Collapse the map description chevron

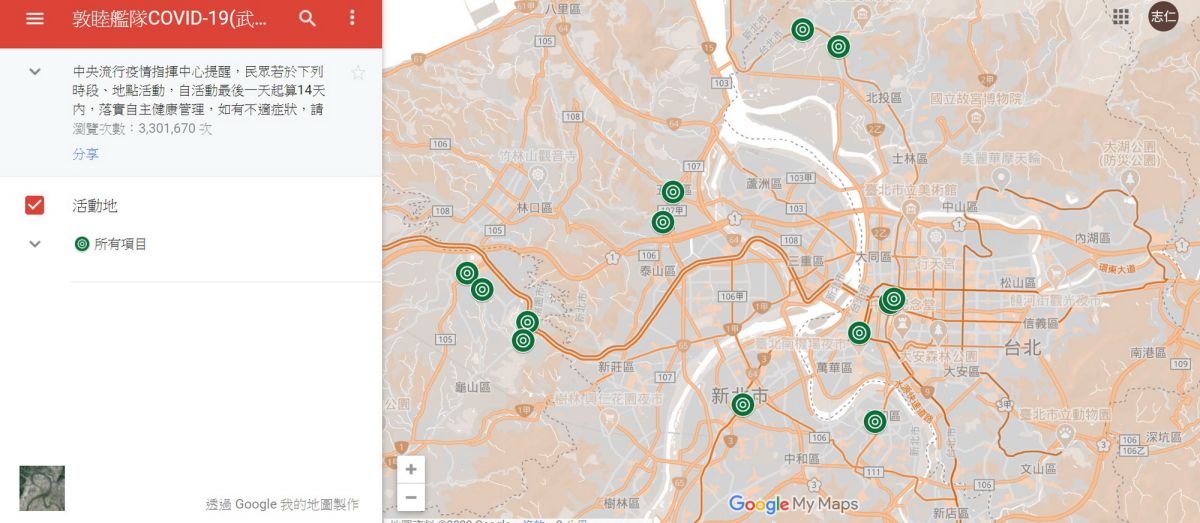coord(35,72)
